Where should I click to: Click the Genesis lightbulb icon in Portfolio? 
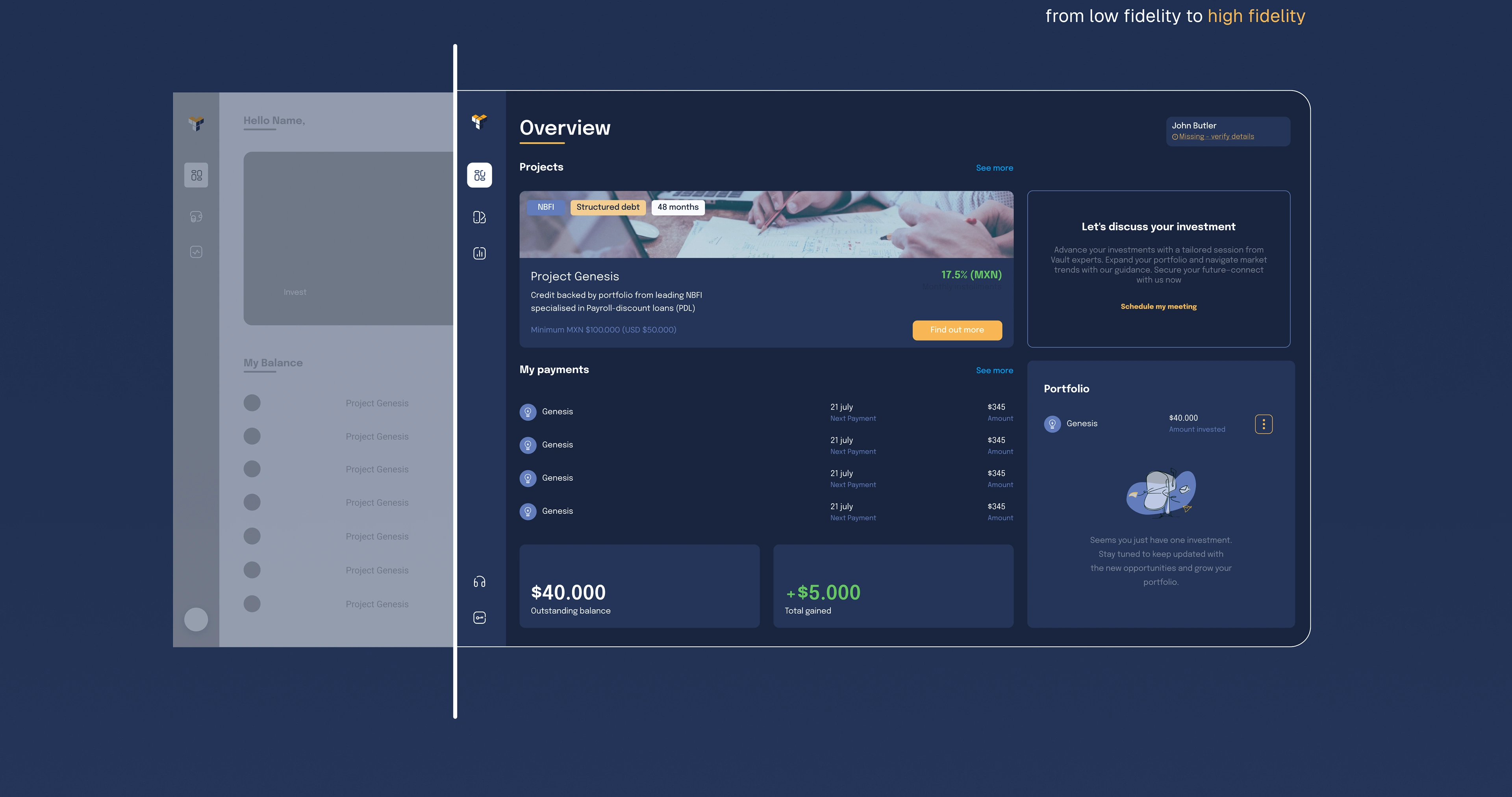(x=1052, y=424)
